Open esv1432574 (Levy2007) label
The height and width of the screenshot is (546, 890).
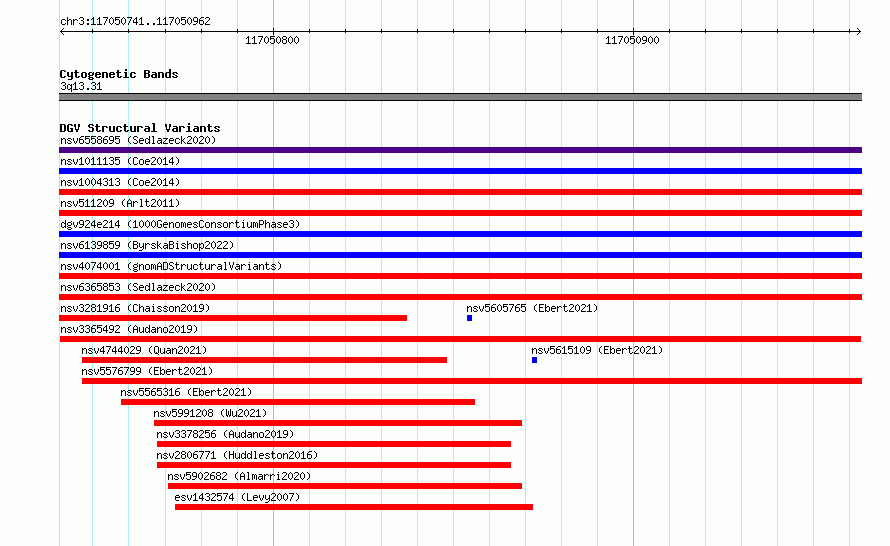click(x=237, y=497)
